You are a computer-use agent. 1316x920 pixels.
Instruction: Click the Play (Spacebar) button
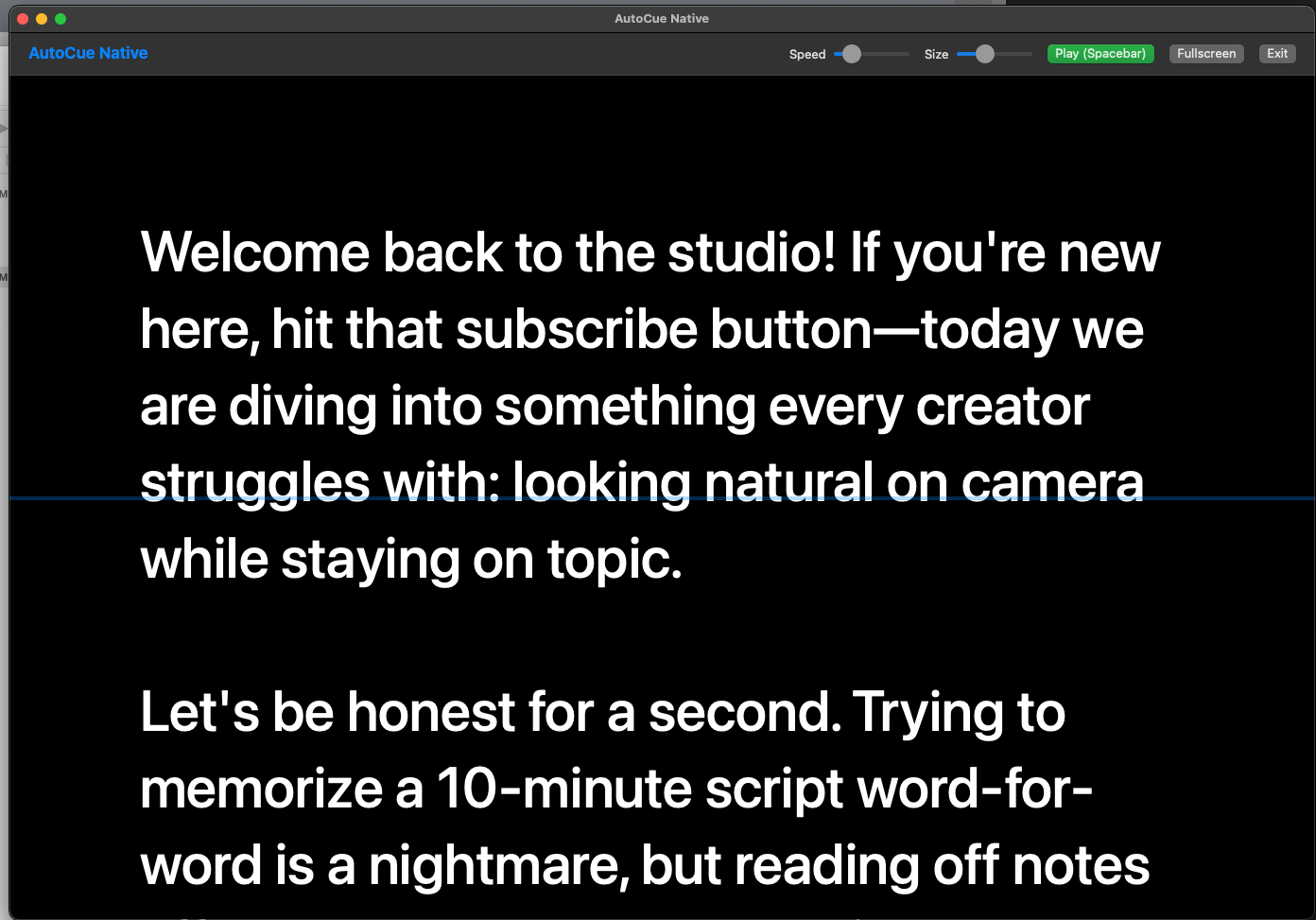[1100, 54]
